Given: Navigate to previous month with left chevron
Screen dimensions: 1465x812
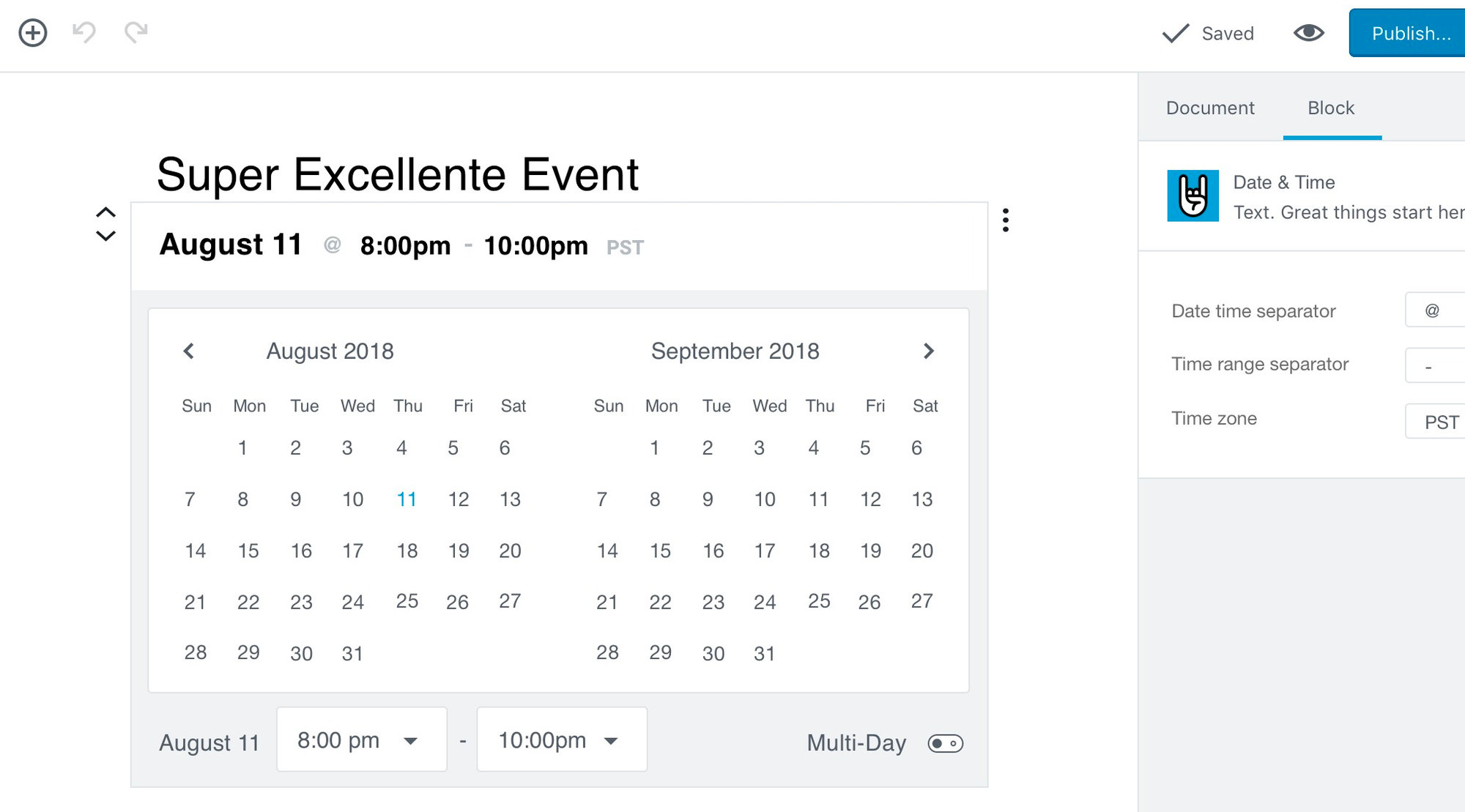Looking at the screenshot, I should point(189,351).
